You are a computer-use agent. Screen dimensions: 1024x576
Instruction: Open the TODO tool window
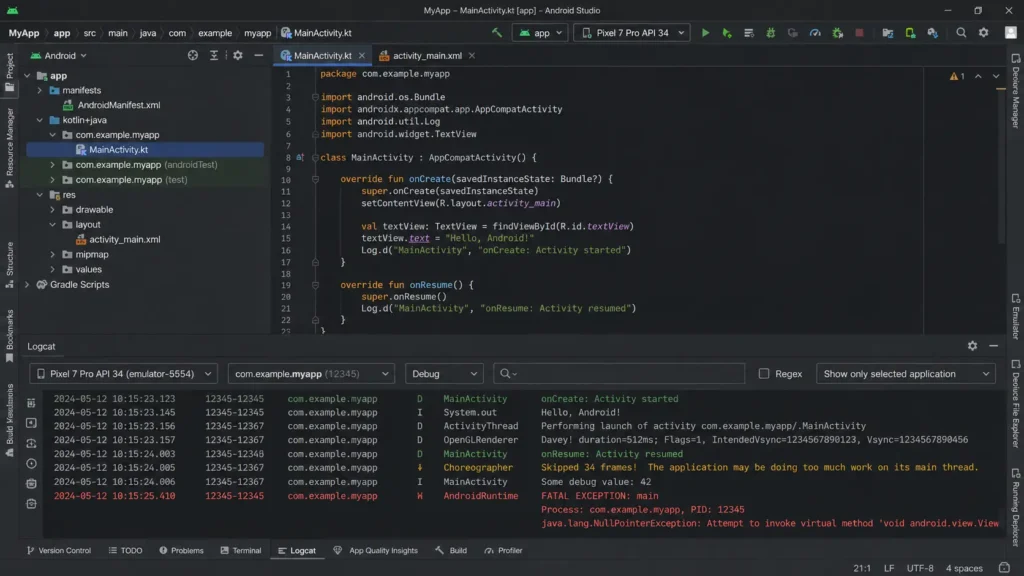pos(125,551)
